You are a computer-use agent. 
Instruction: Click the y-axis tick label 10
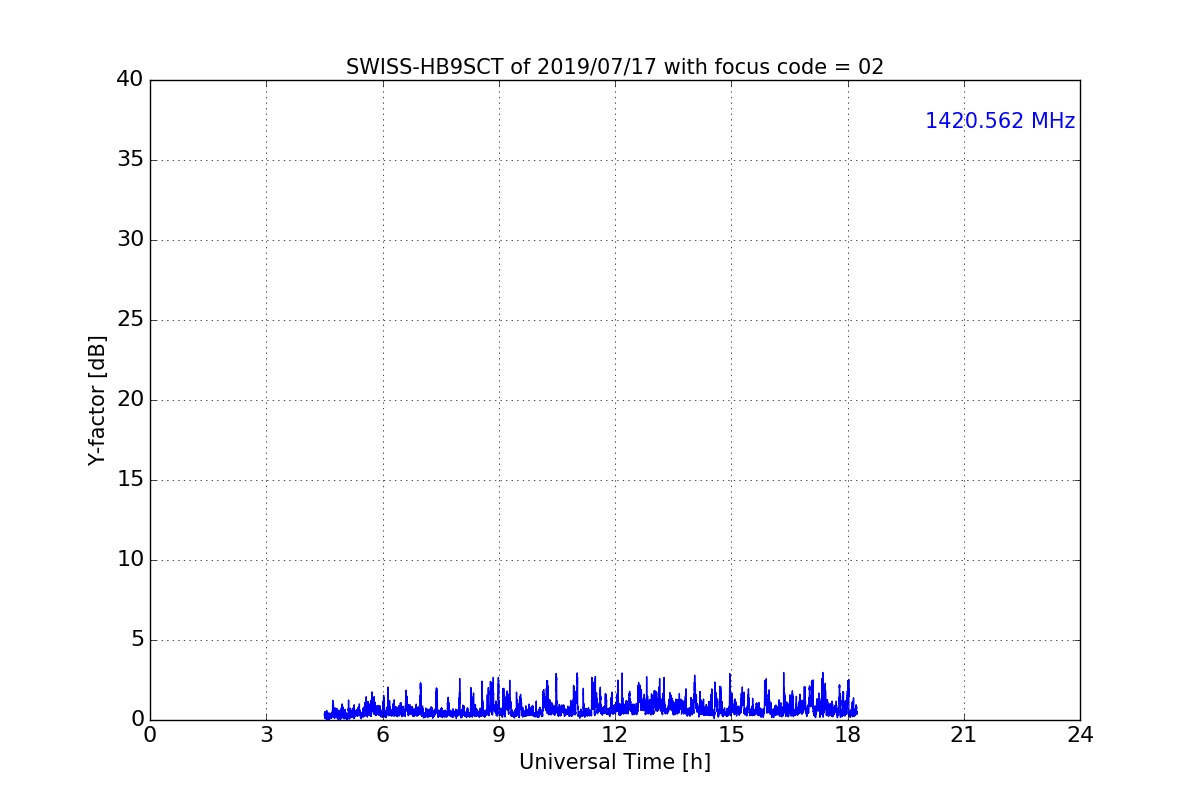pos(130,559)
